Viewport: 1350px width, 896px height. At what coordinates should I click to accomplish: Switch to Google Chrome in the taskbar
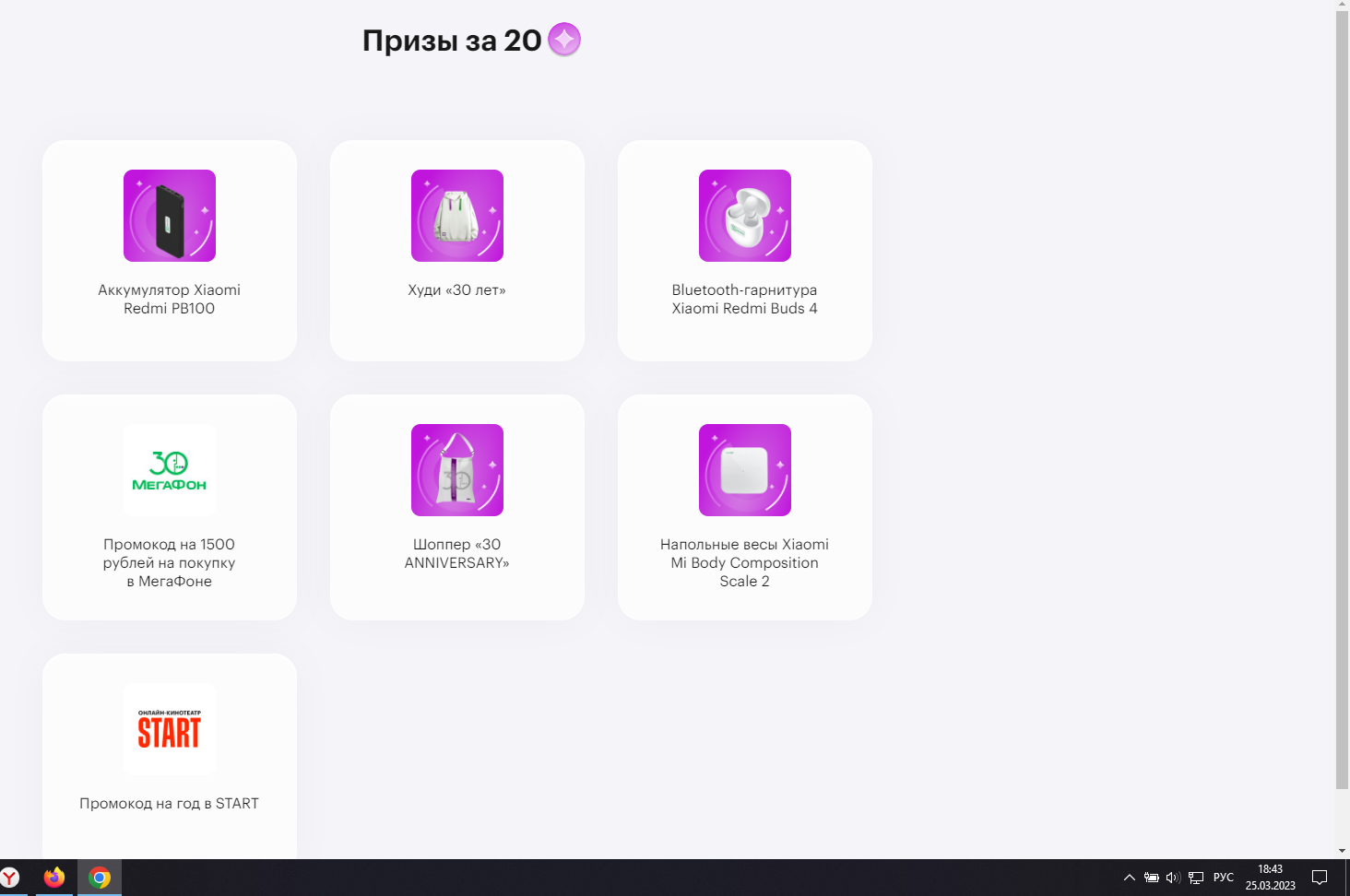(x=100, y=878)
